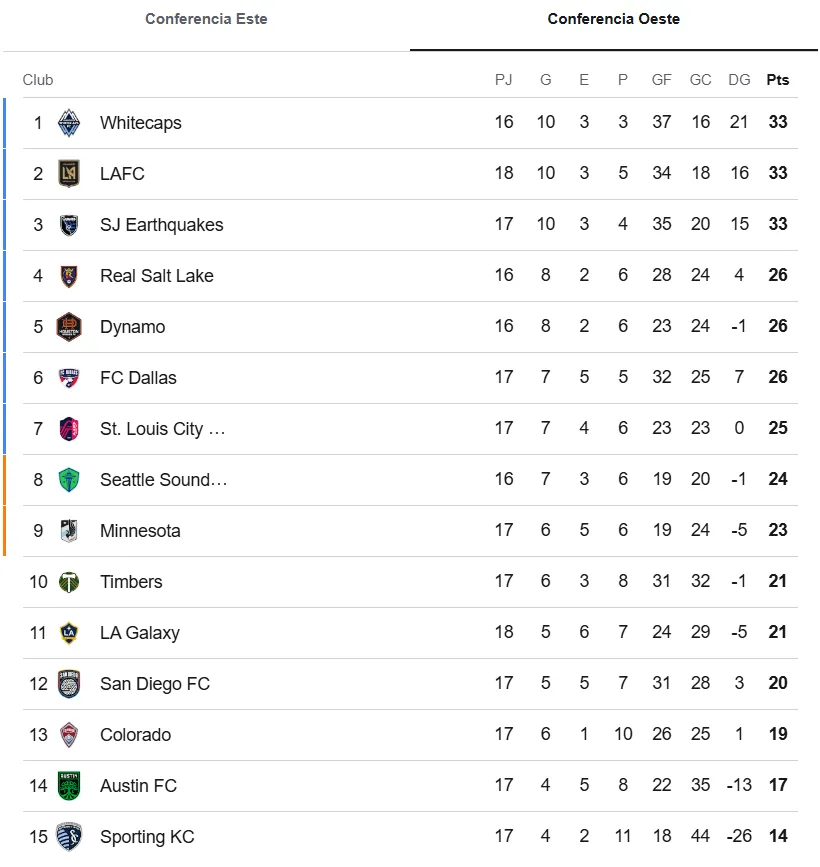820x867 pixels.
Task: Click the Whitecaps team crest icon
Action: (69, 123)
